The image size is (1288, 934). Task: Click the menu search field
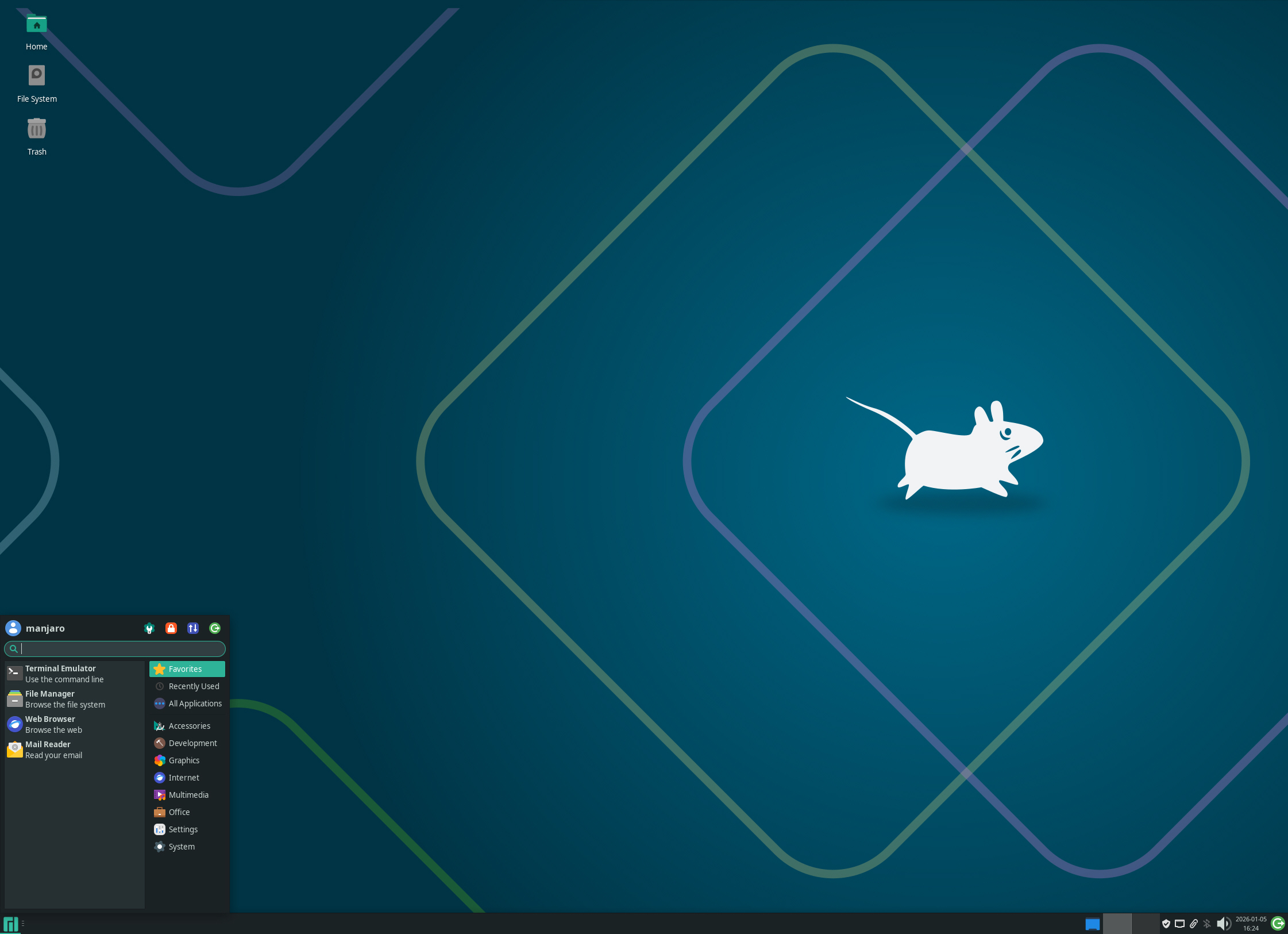click(x=114, y=649)
